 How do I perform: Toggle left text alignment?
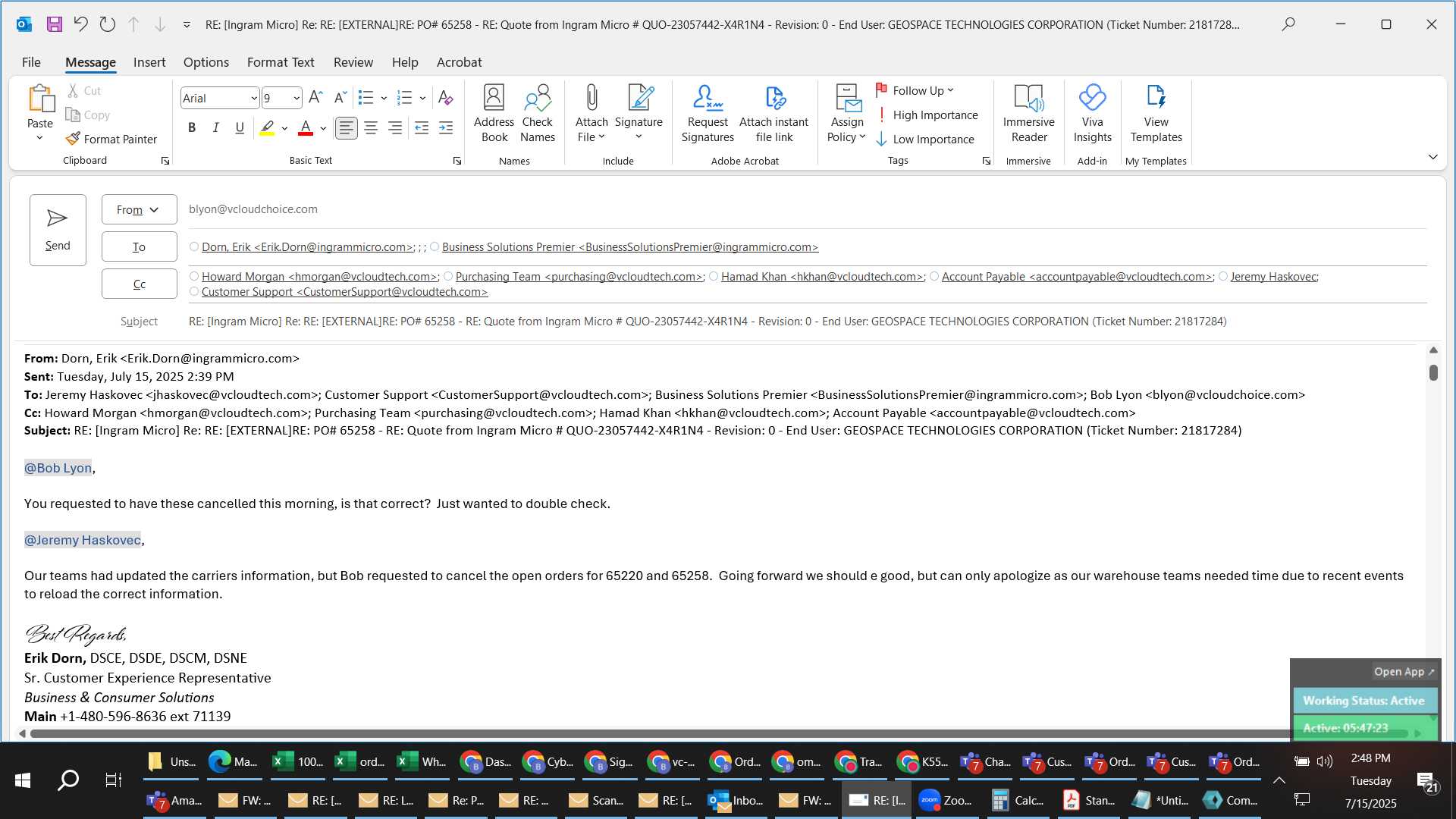click(x=346, y=128)
